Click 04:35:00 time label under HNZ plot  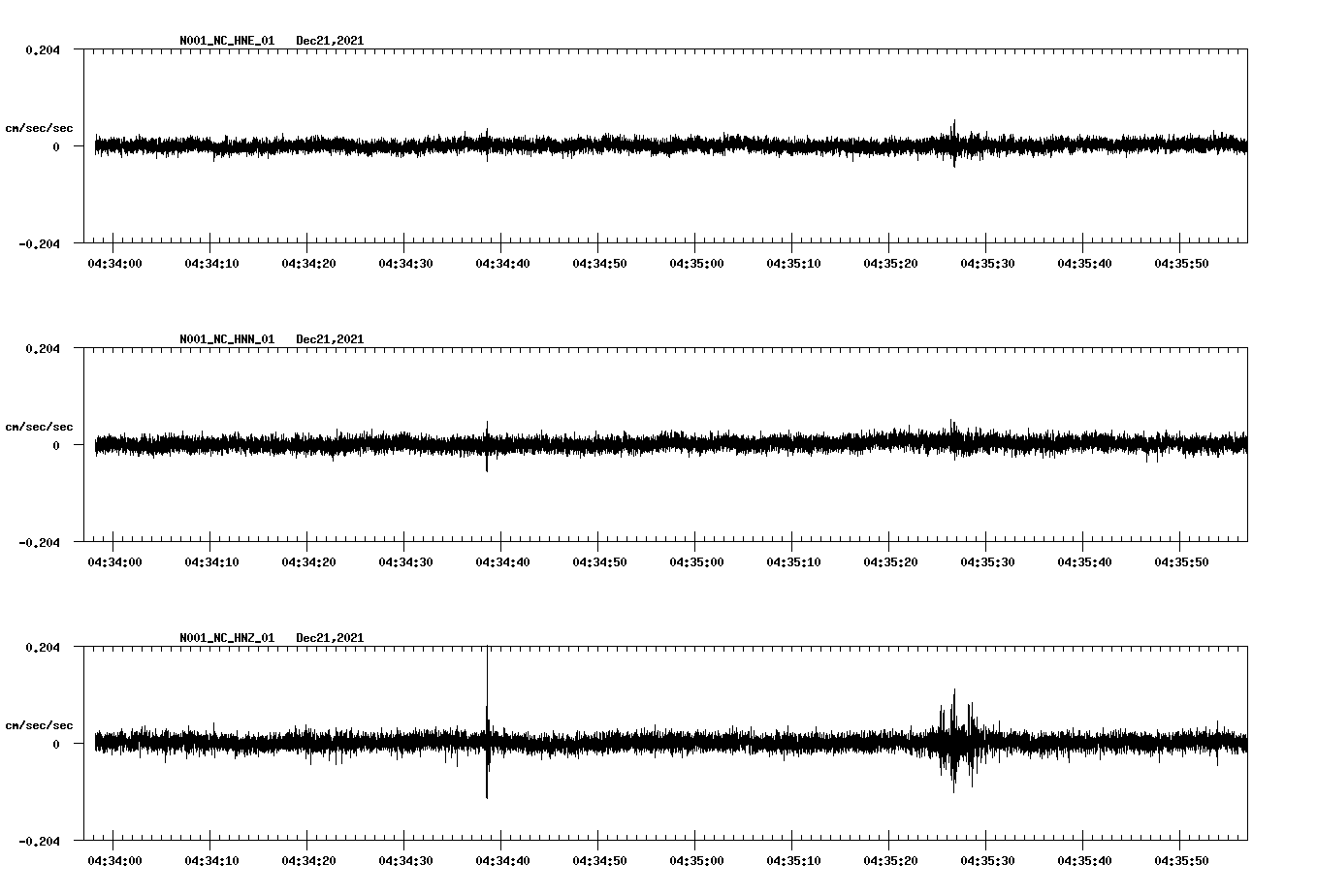pos(696,860)
